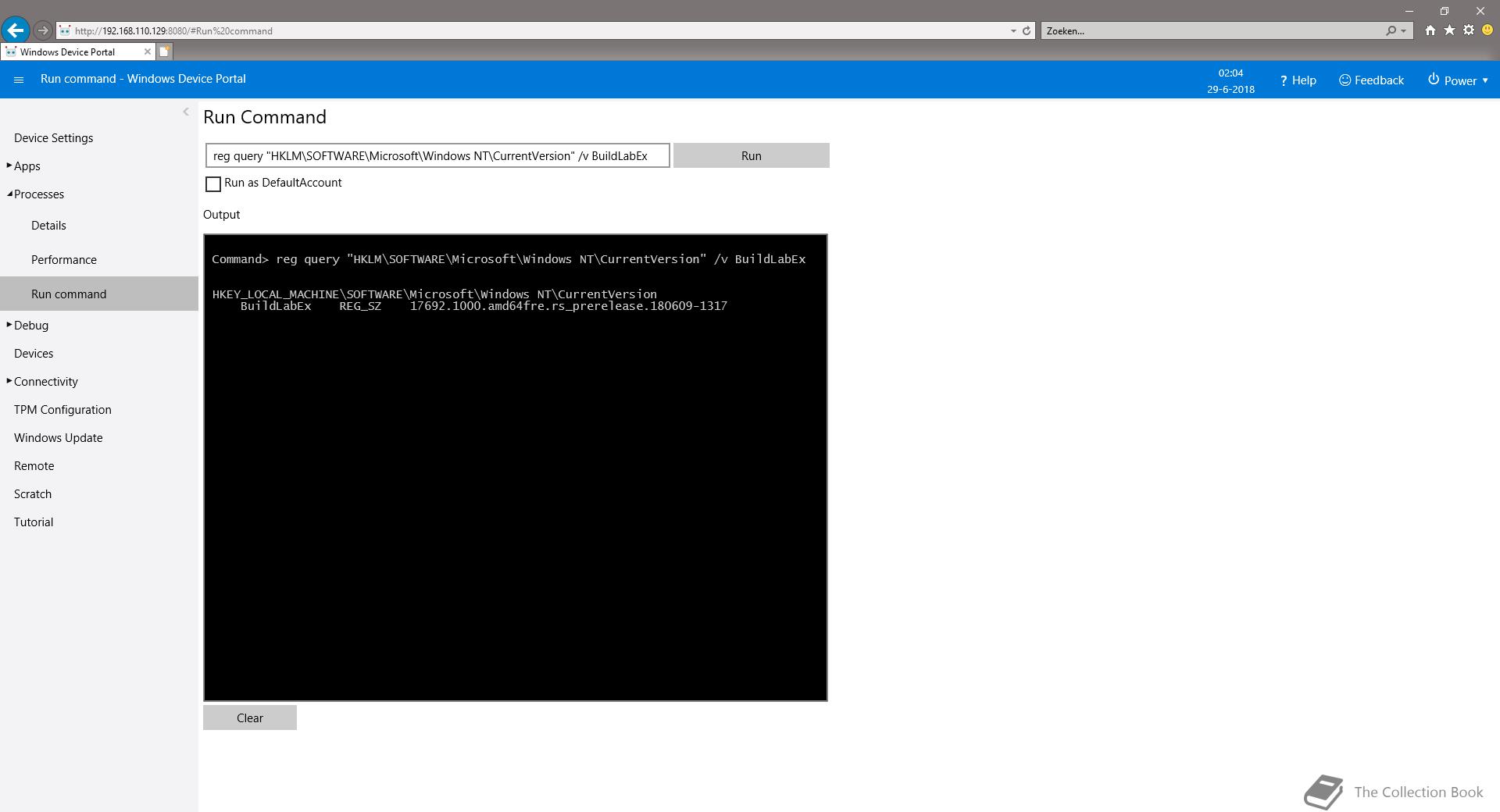The height and width of the screenshot is (812, 1500).
Task: Select Details under Processes
Action: [48, 226]
